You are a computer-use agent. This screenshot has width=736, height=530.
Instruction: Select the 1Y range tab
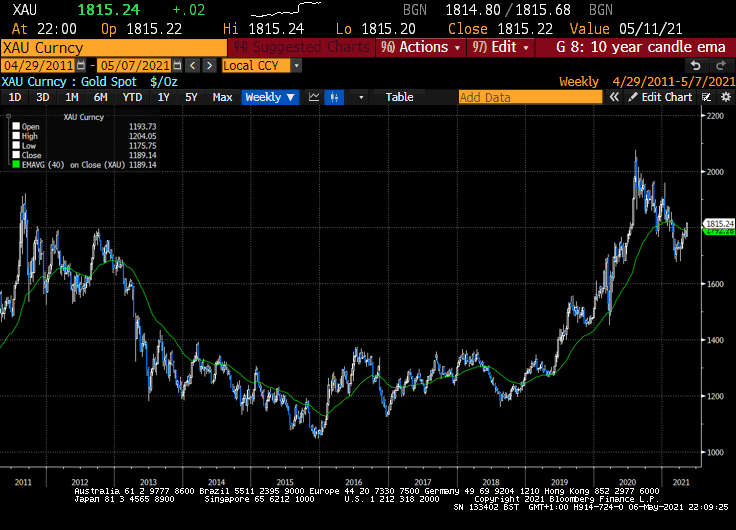pos(163,97)
